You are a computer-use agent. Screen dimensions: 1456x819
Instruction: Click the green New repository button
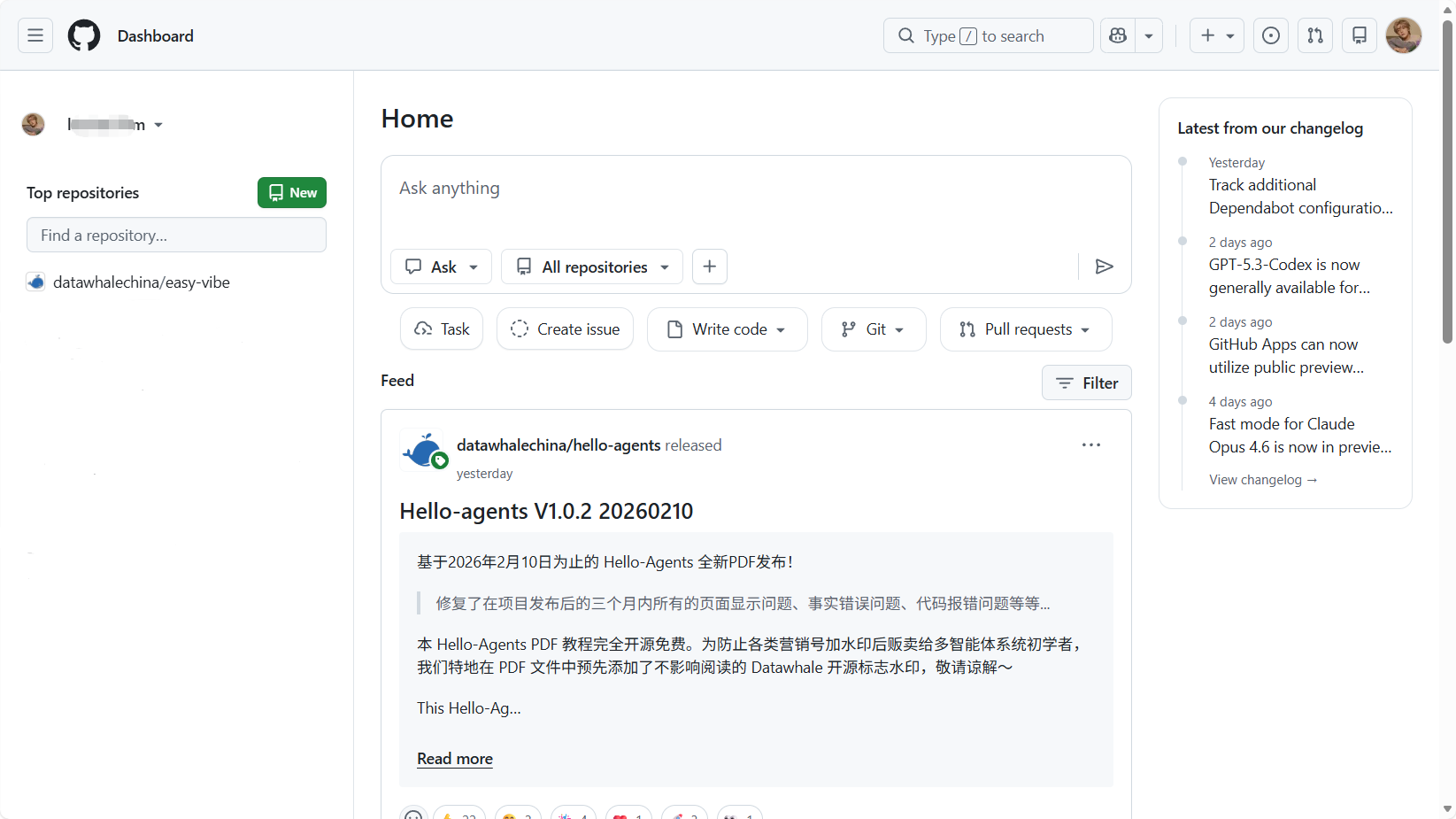(292, 192)
